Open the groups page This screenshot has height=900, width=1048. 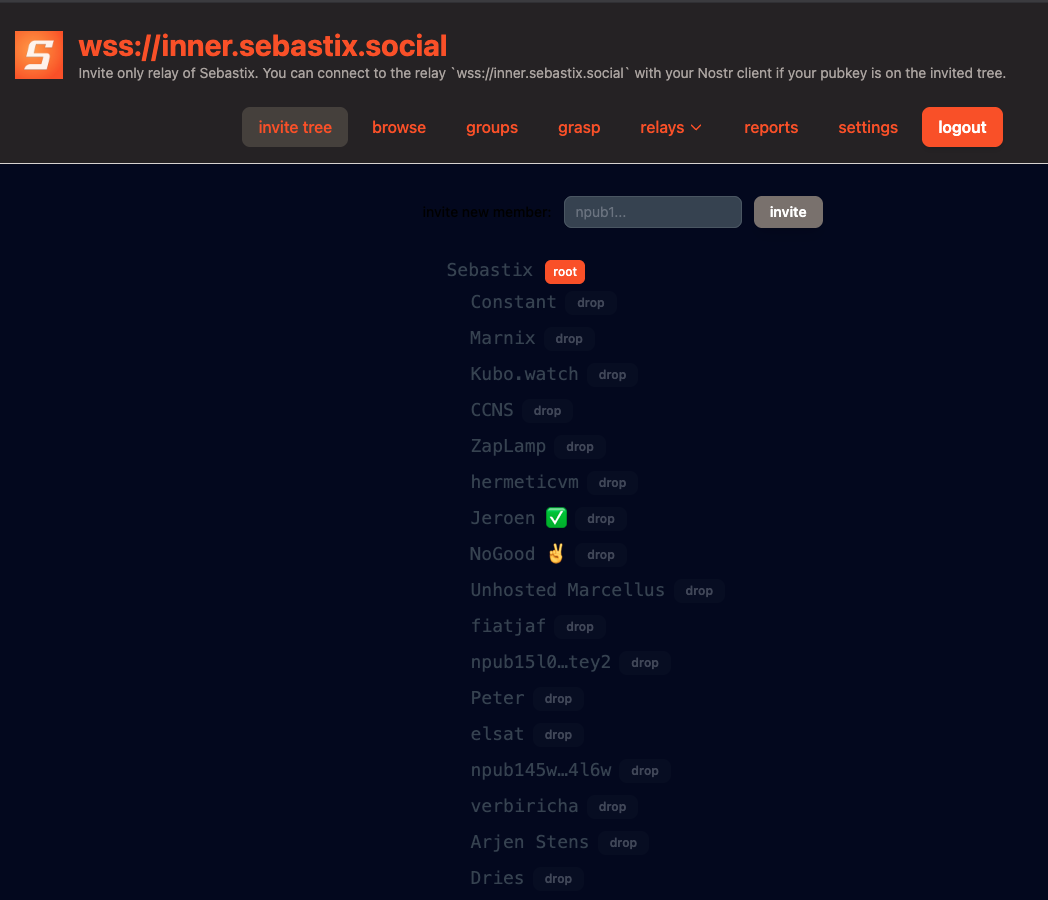[492, 127]
